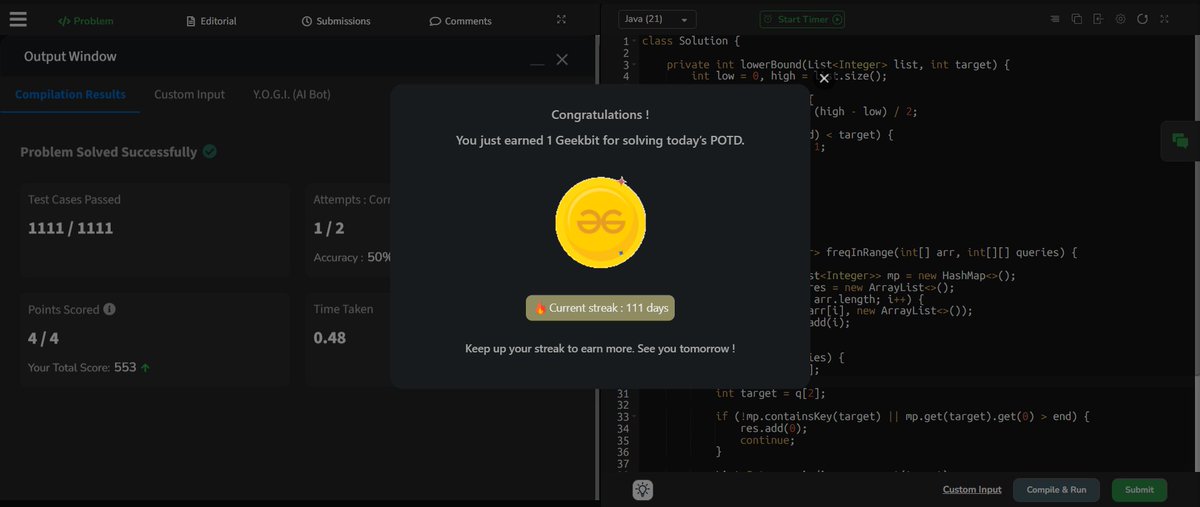
Task: Close the Output Window panel
Action: point(562,60)
